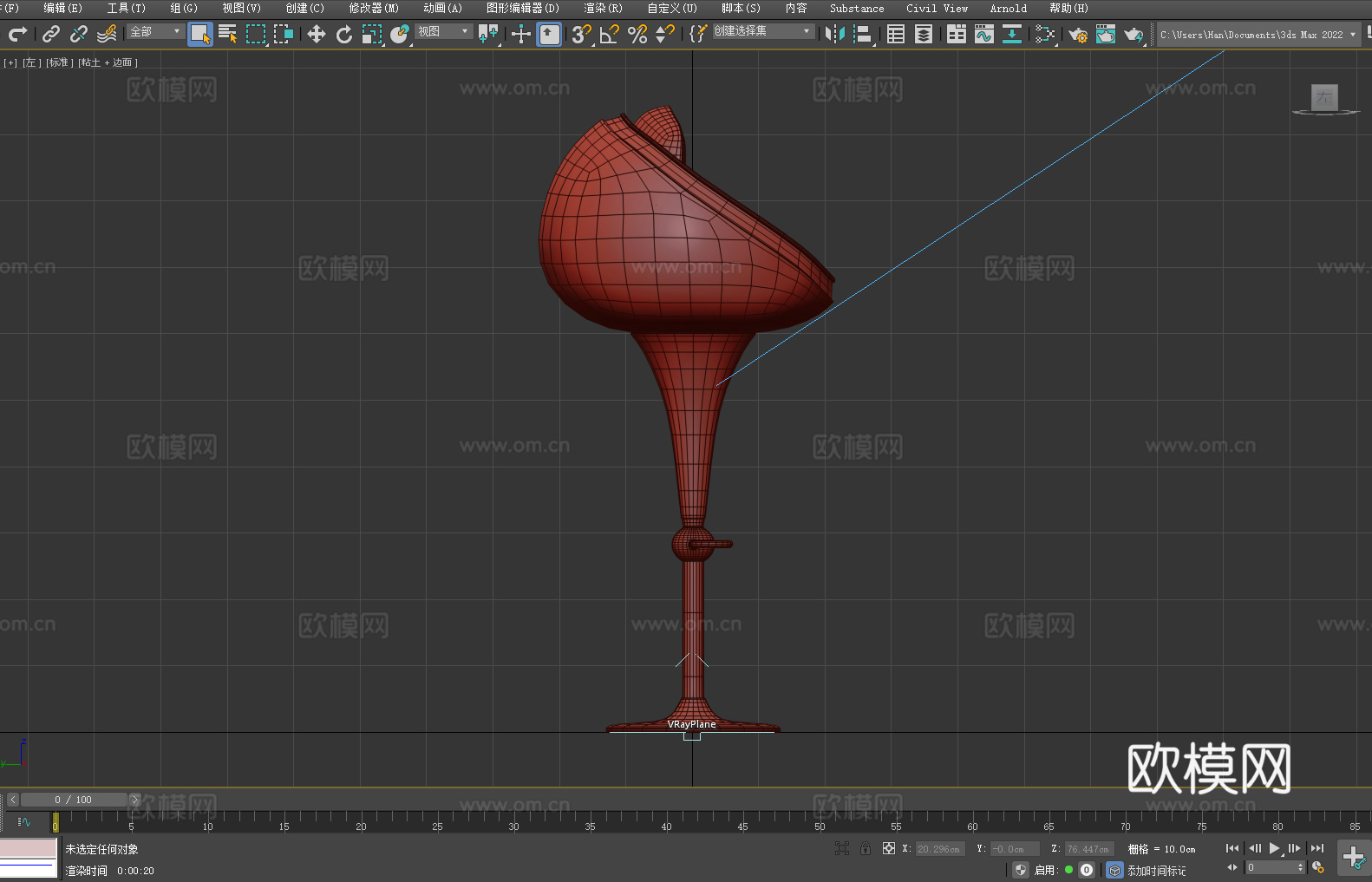The height and width of the screenshot is (882, 1372).
Task: Toggle the selection lock padlock
Action: [866, 848]
